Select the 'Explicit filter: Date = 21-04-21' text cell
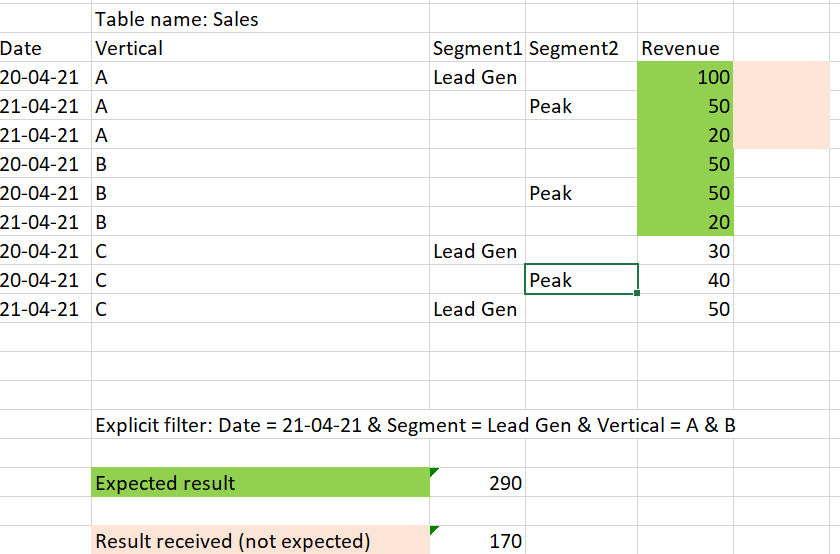 [x=415, y=425]
